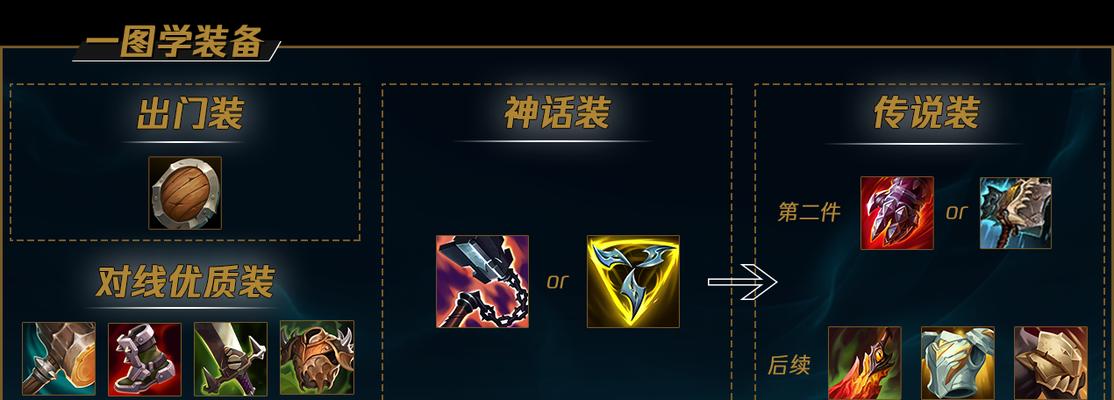
Task: Select the hammer item icon under 对线优质装
Action: 59,359
